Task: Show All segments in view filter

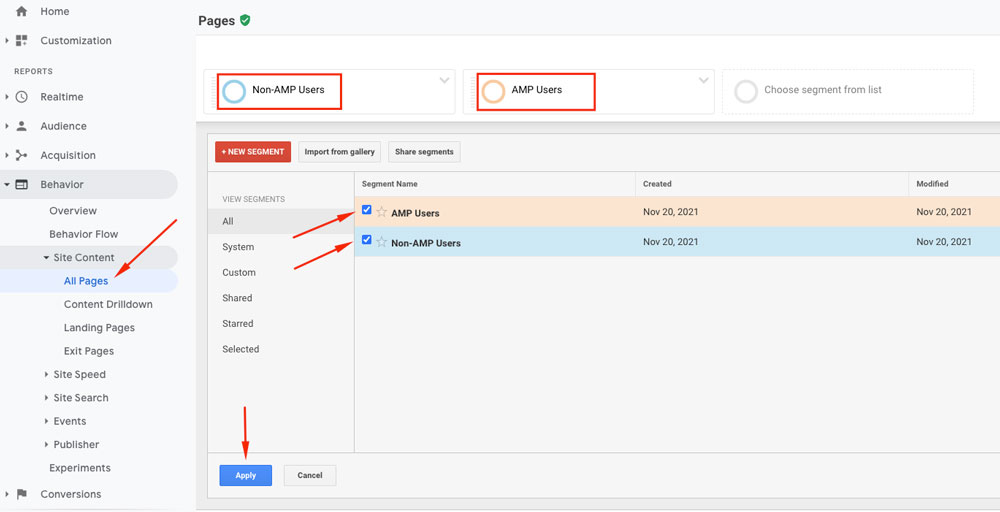Action: pos(281,221)
